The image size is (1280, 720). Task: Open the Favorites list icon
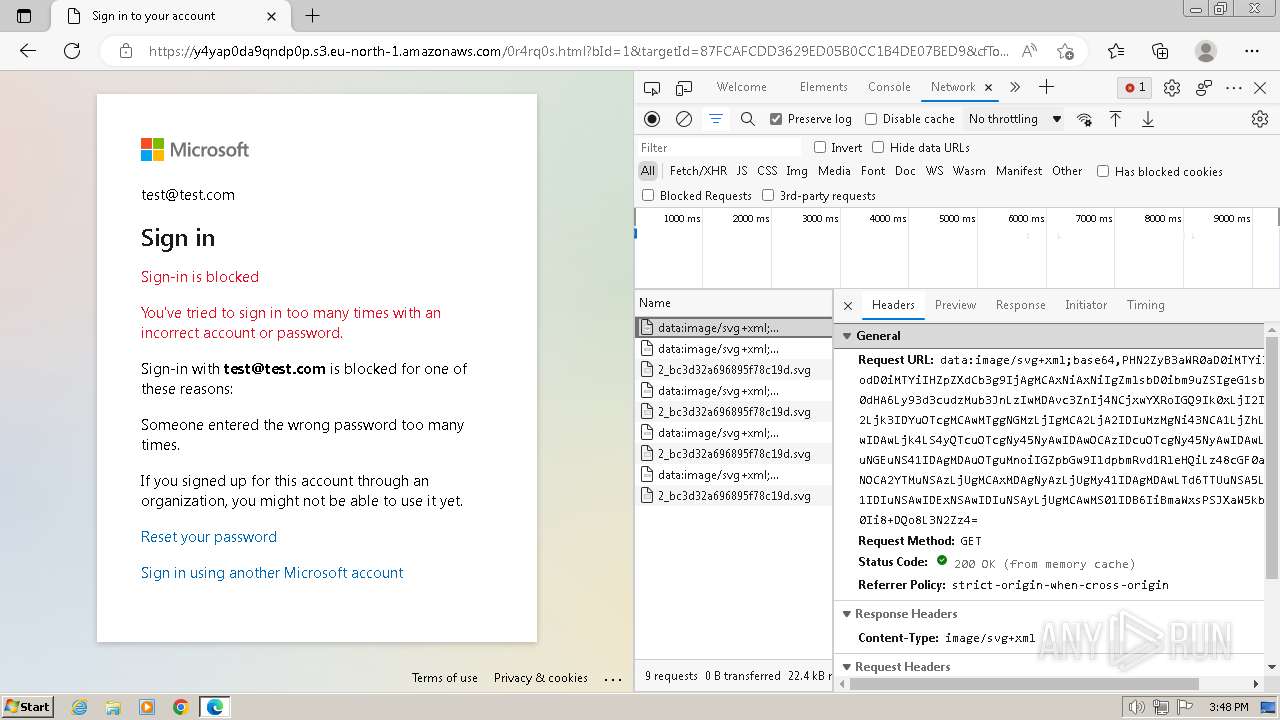point(1116,51)
